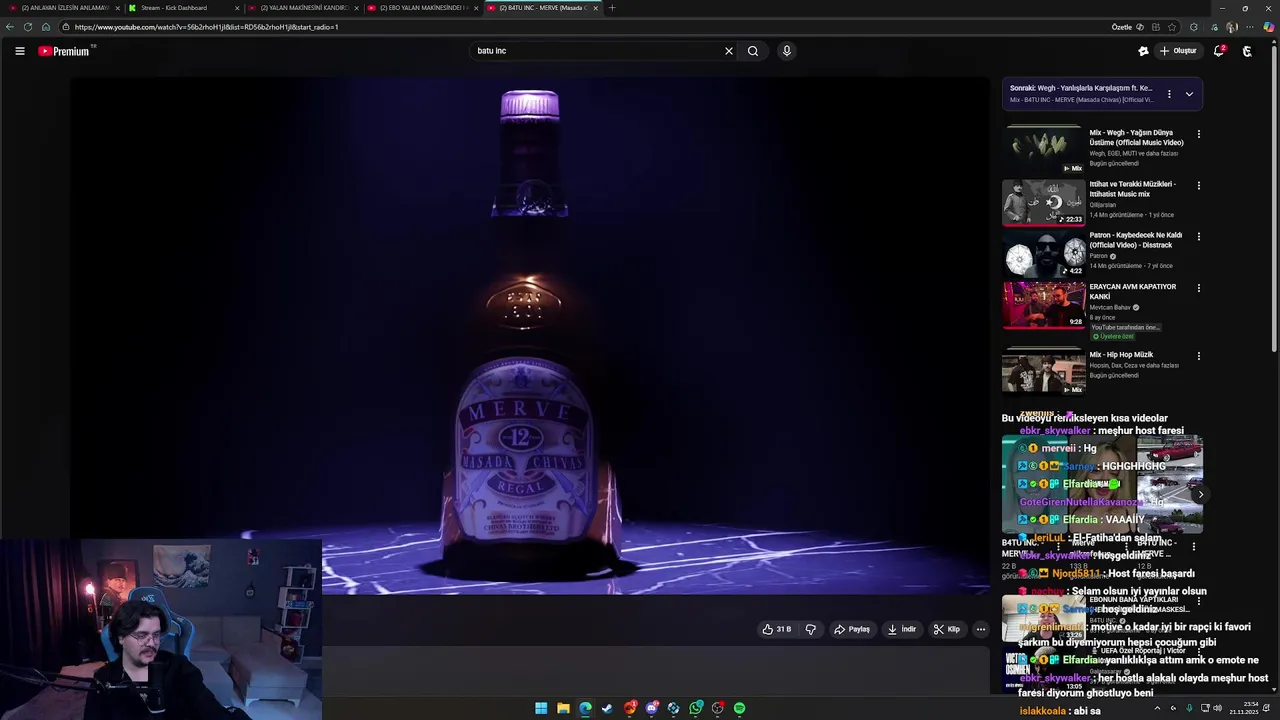Click the YouTube URL address bar
1280x720 pixels.
pos(580,27)
